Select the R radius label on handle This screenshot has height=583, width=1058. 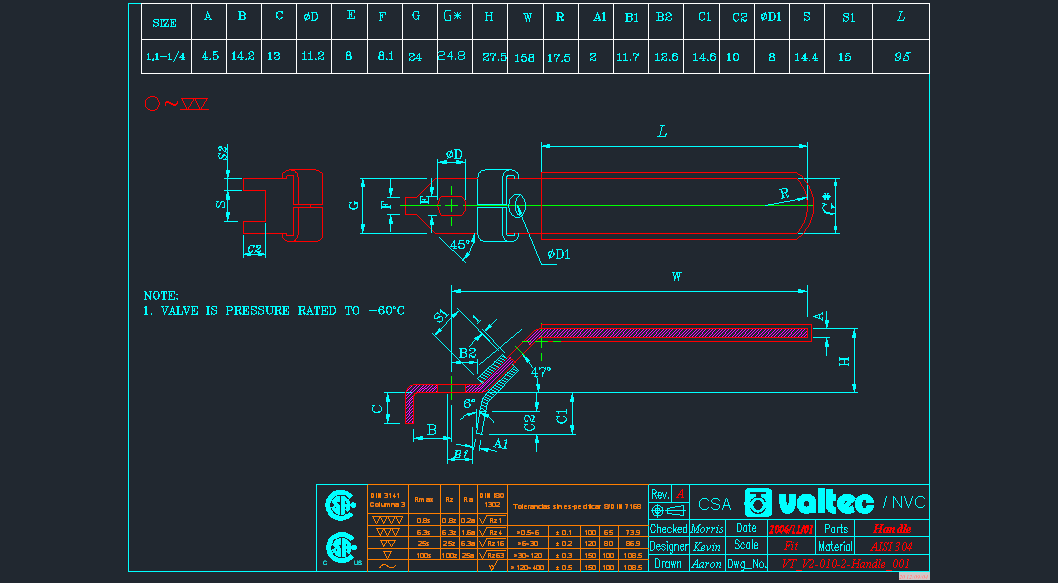783,191
